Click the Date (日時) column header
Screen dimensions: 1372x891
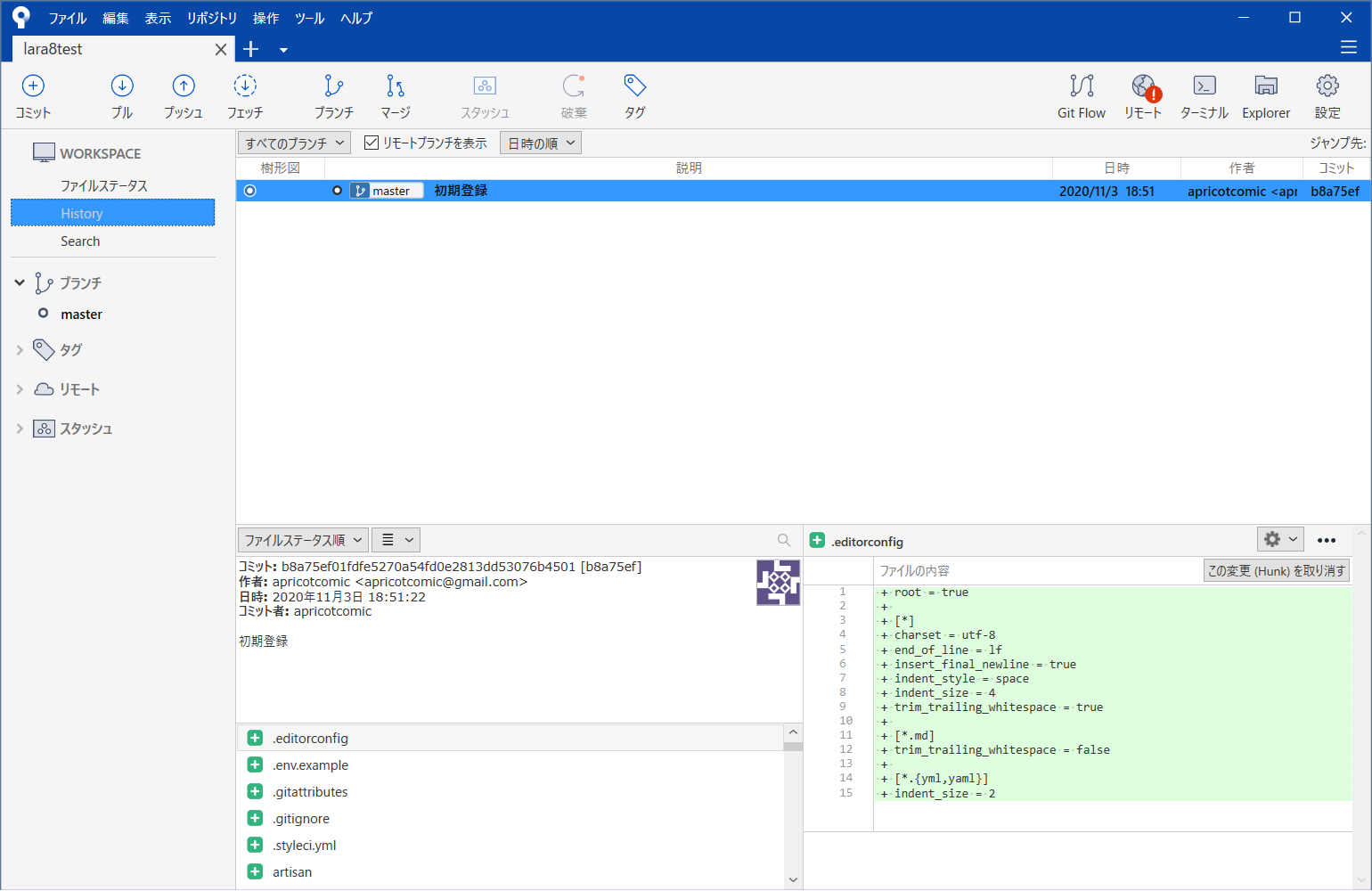click(1116, 168)
